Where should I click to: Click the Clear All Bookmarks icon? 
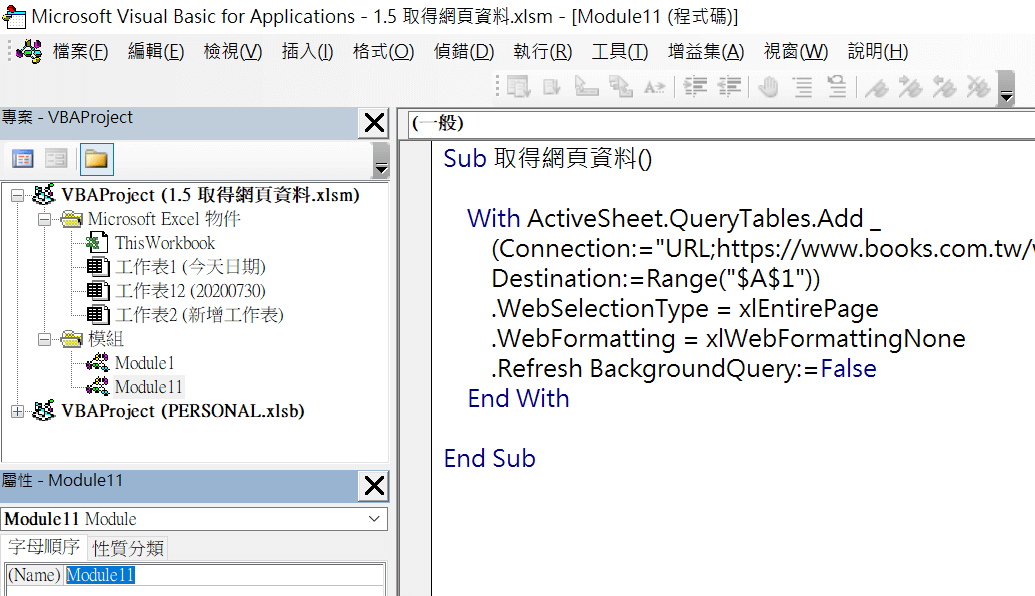(978, 86)
